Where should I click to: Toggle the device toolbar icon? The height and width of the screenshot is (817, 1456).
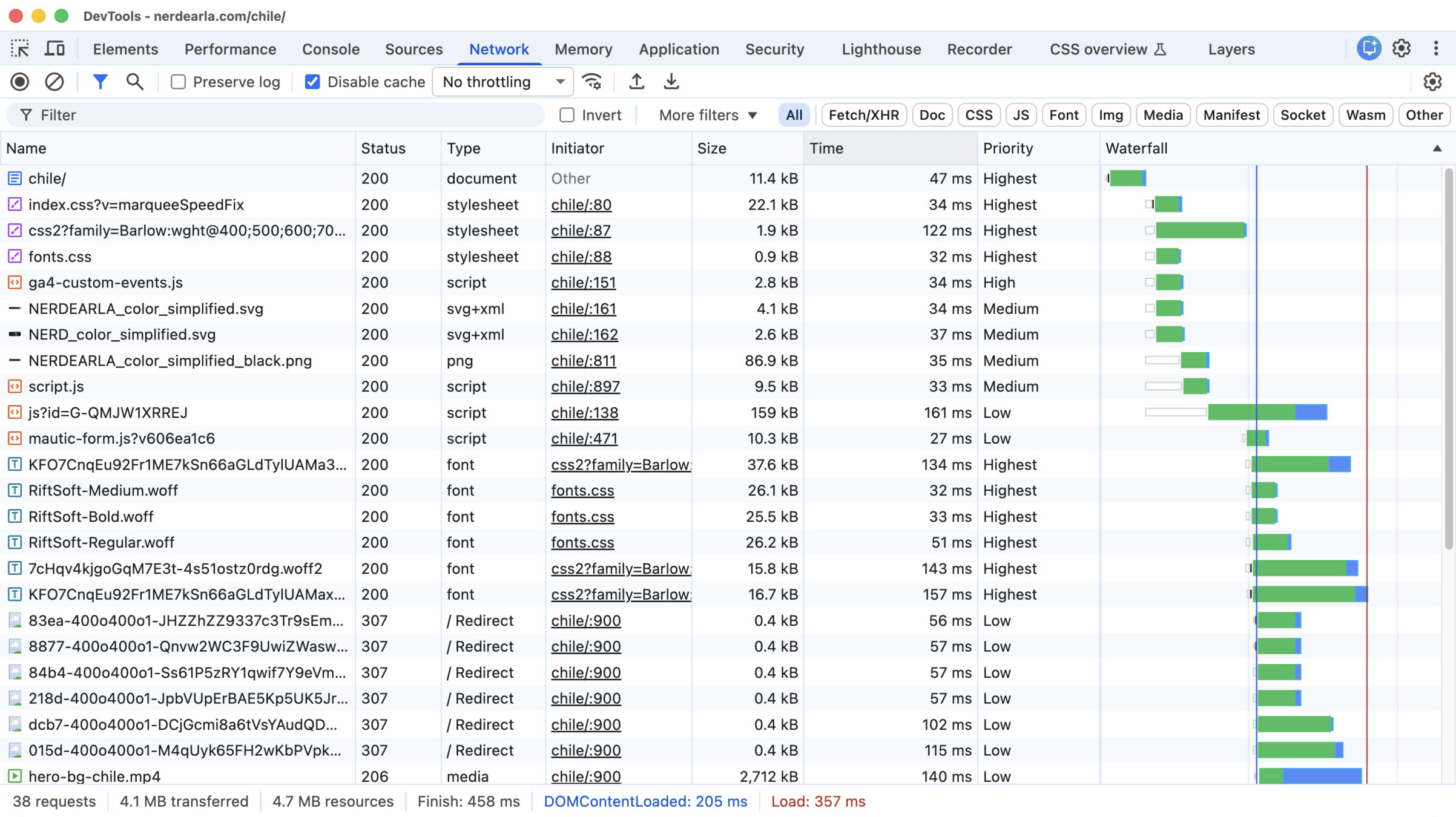54,48
